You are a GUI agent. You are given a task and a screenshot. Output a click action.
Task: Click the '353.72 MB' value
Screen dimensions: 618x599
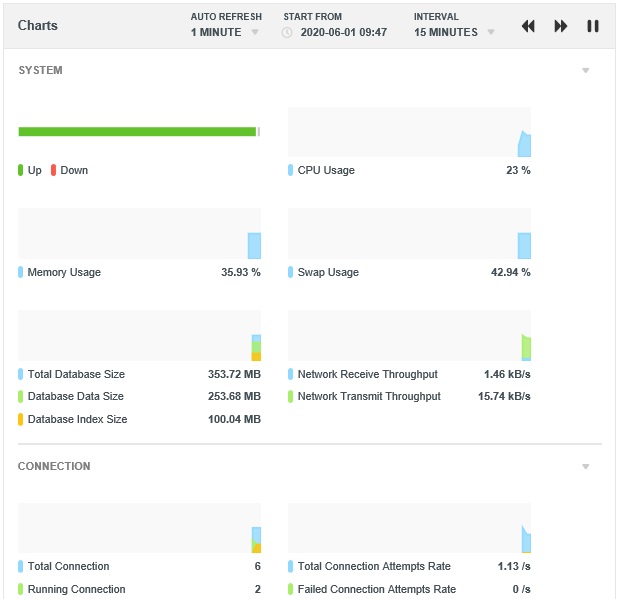[235, 374]
